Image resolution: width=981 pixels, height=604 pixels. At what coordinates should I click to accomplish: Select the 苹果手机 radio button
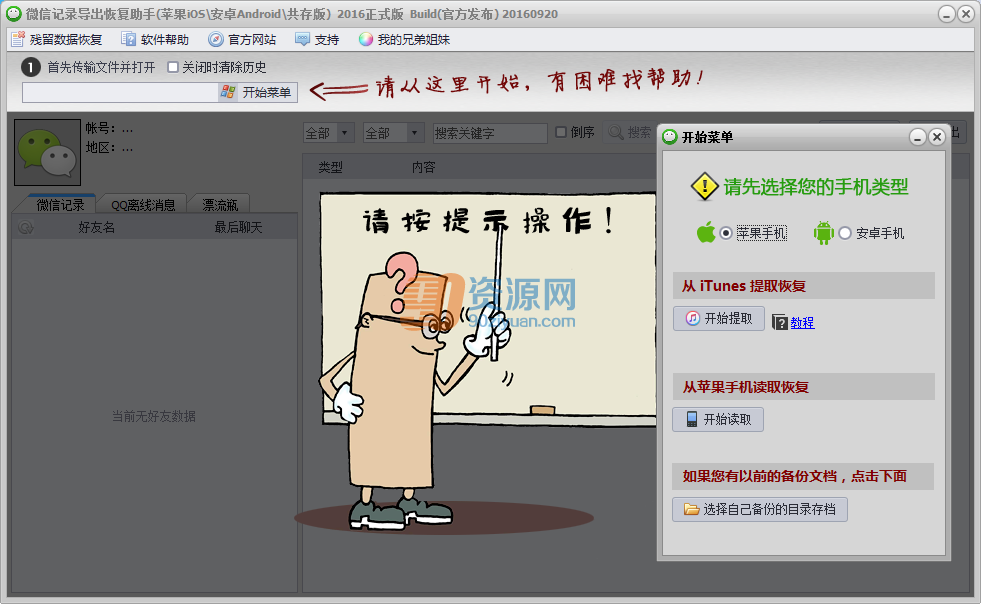pyautogui.click(x=726, y=233)
